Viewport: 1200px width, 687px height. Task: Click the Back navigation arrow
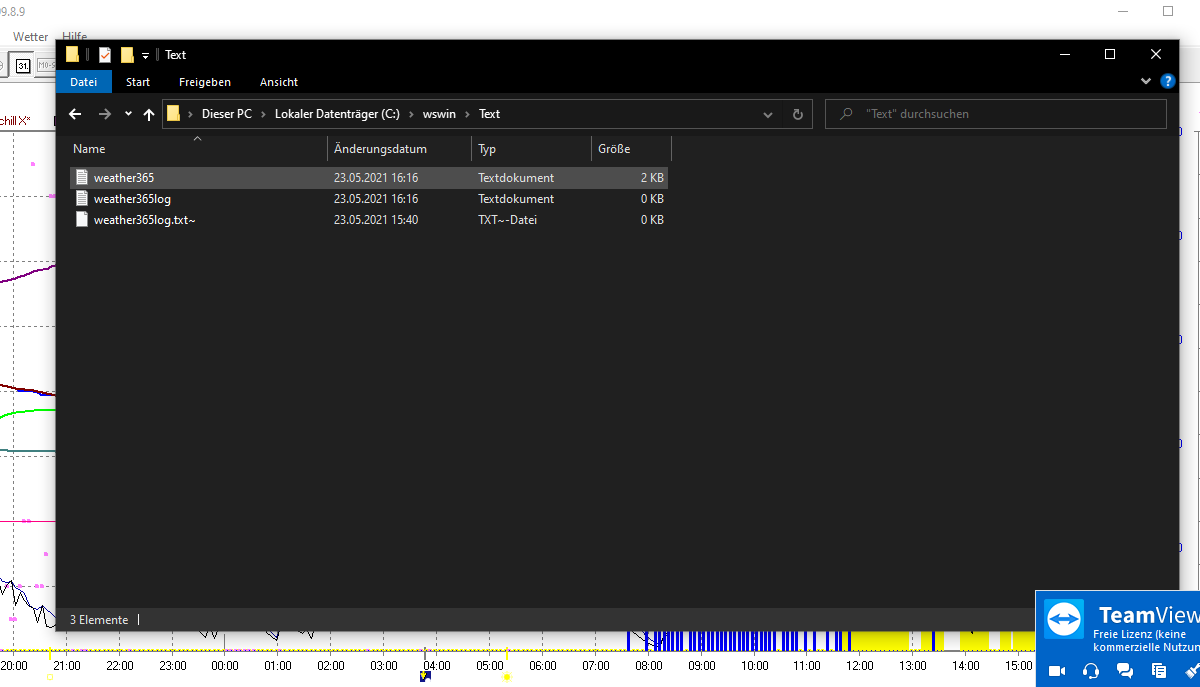[75, 114]
